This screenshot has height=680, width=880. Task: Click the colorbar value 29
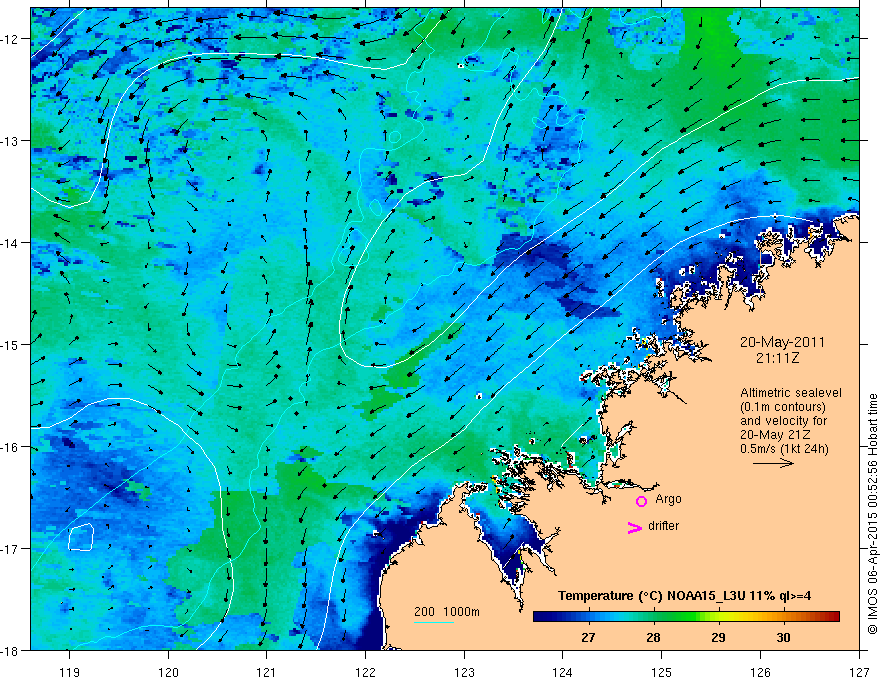[718, 637]
